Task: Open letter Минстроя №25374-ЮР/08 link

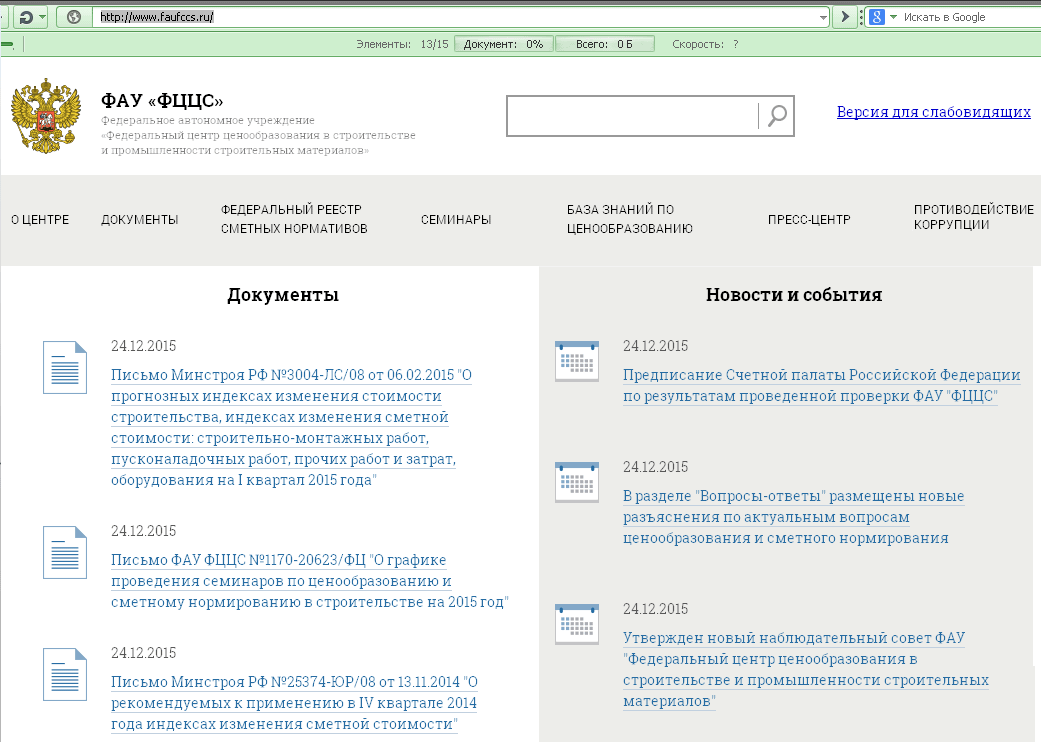Action: point(294,704)
